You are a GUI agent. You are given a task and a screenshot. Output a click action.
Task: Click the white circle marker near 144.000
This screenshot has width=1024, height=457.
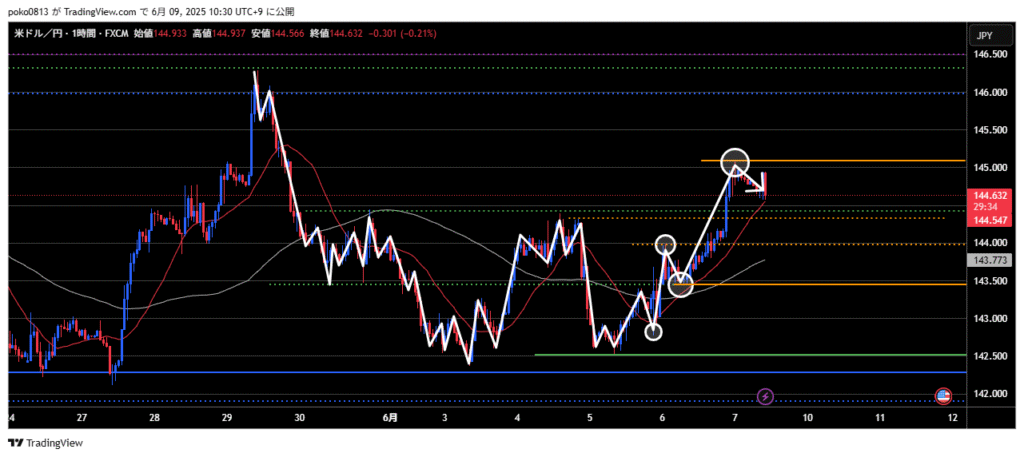665,243
